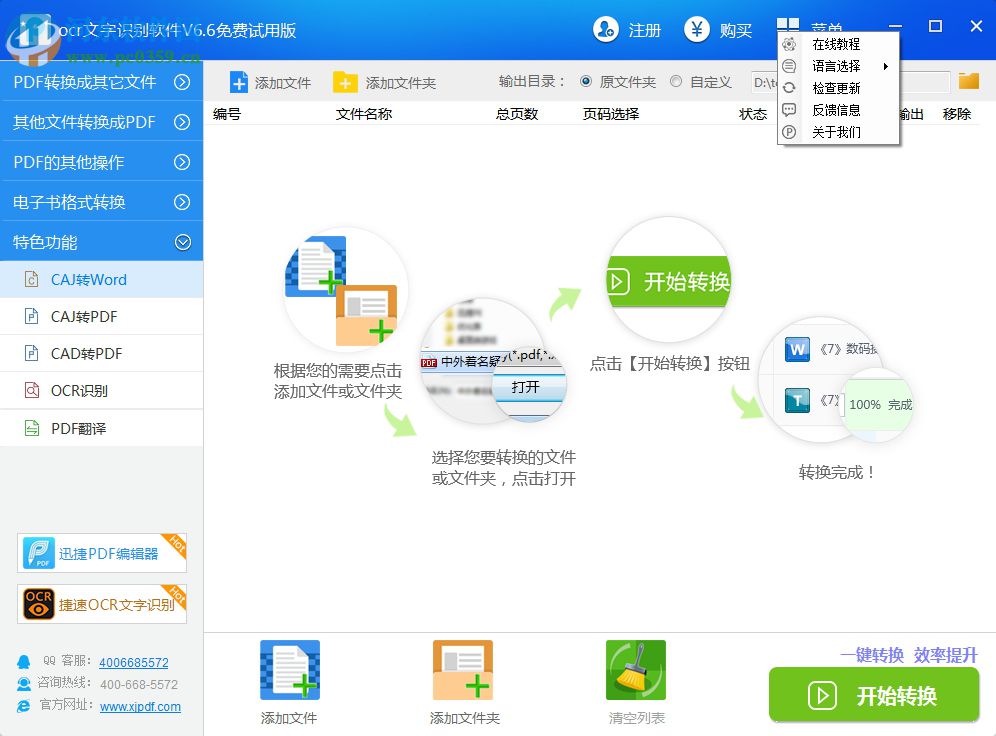
Task: Click the yellow add-folder icon in toolbar
Action: 345,83
